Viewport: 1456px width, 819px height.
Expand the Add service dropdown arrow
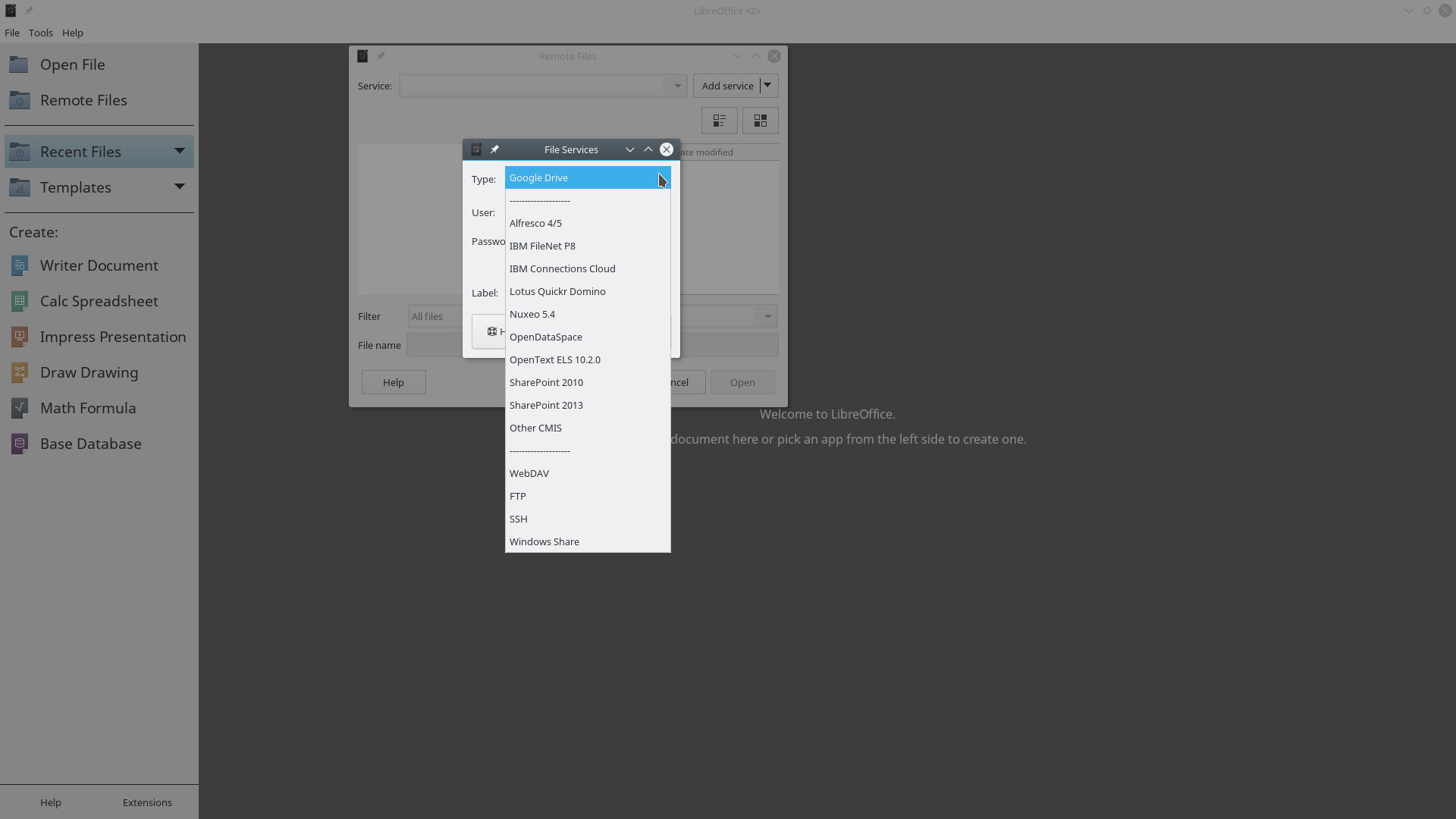(x=766, y=85)
